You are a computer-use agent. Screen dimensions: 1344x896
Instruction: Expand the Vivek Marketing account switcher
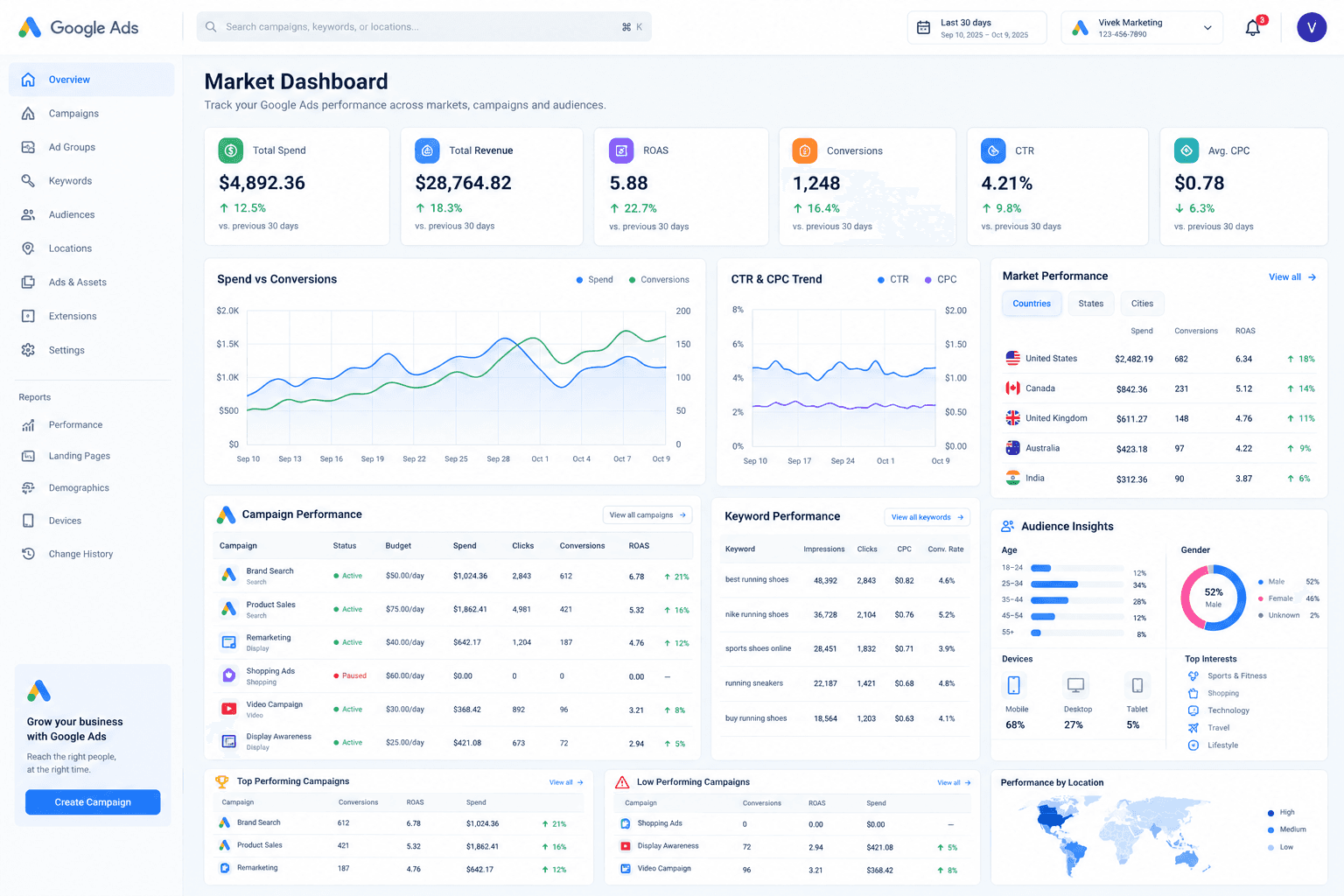point(1142,28)
